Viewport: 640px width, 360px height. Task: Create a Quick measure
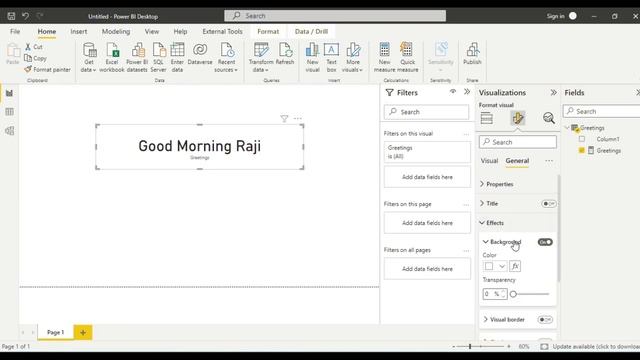[407, 58]
